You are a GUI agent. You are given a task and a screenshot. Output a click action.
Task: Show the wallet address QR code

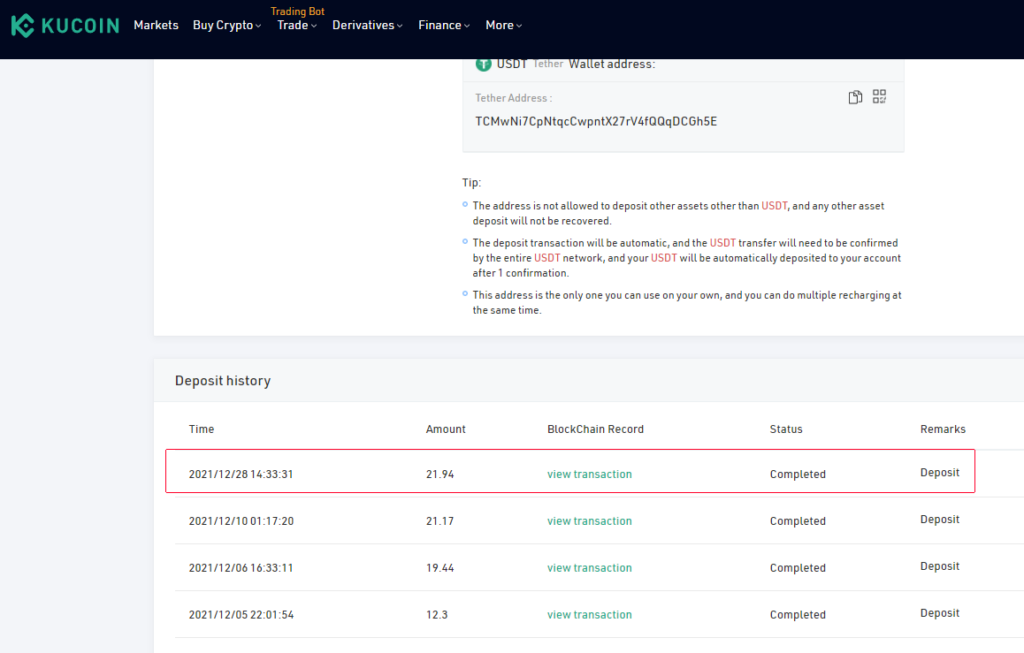click(x=879, y=97)
